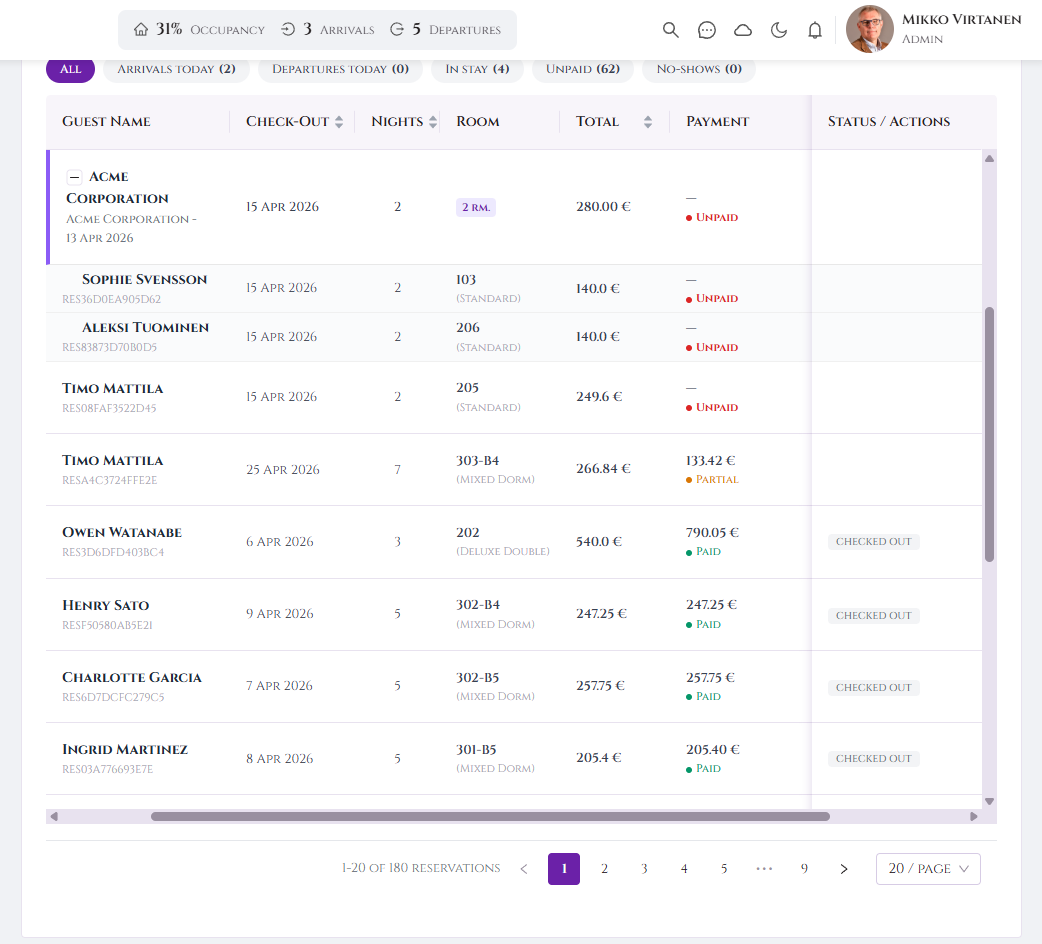Sort by Check-Out column arrows
The width and height of the screenshot is (1042, 944).
pyautogui.click(x=339, y=122)
